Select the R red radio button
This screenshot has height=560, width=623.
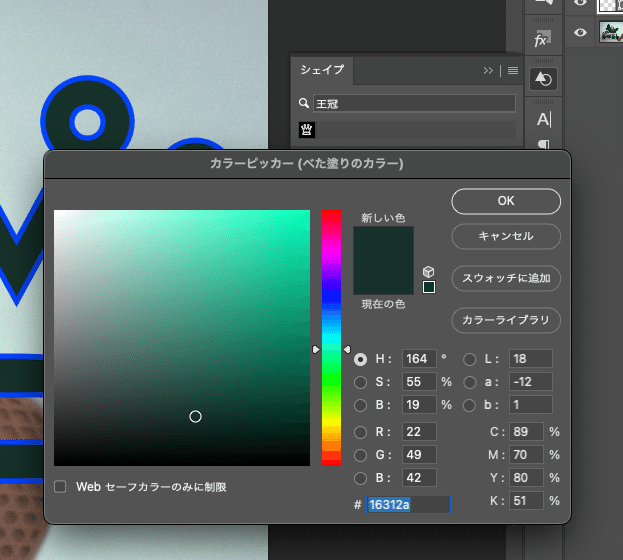pyautogui.click(x=360, y=432)
